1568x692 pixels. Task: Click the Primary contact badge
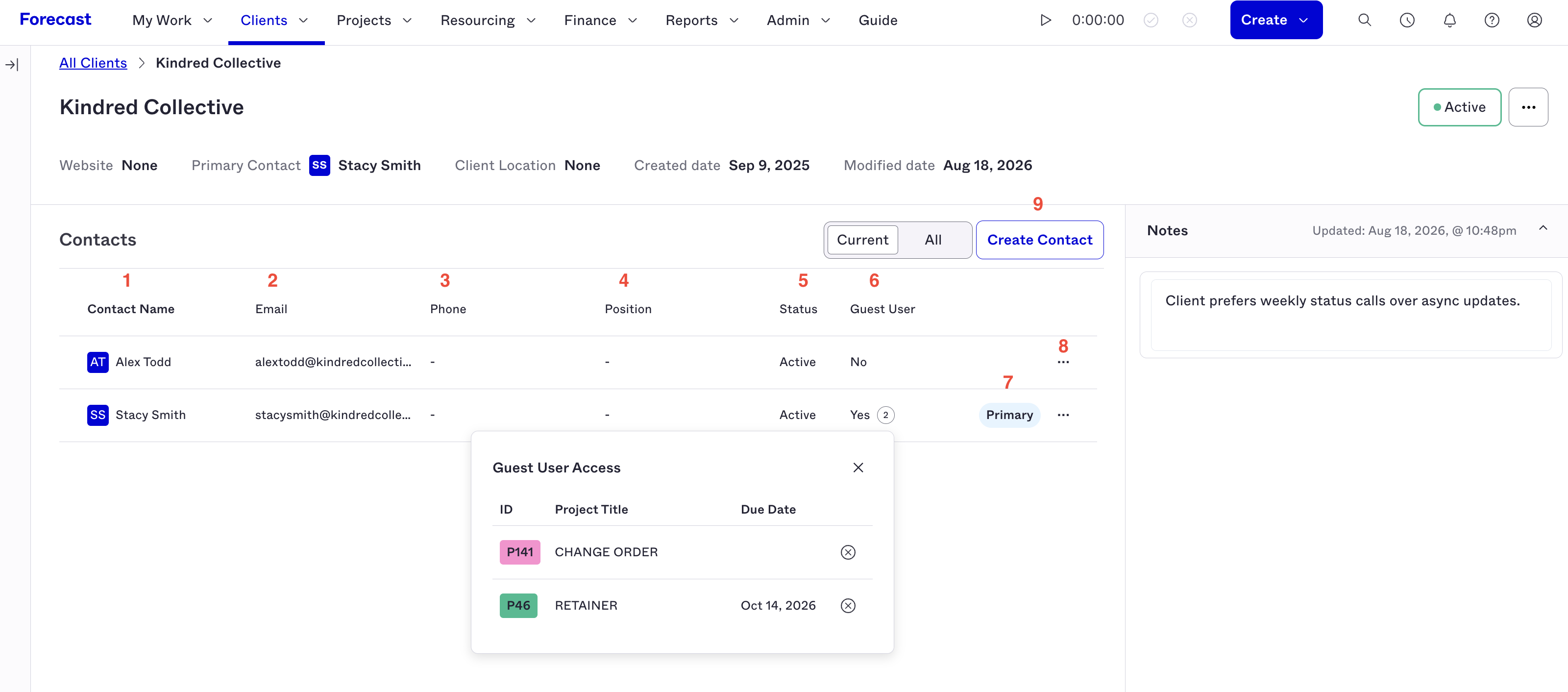(x=1009, y=415)
